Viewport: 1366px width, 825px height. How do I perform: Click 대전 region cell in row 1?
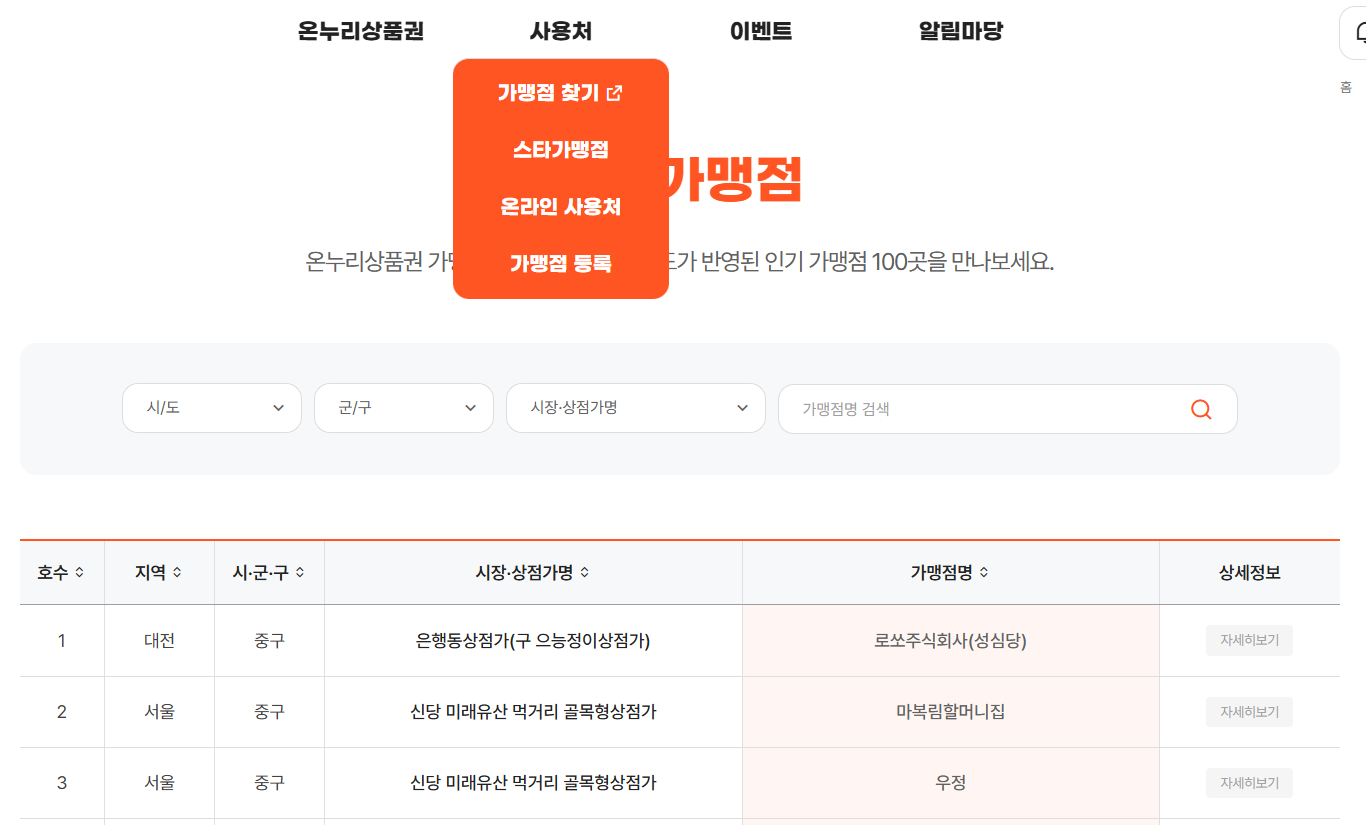[x=159, y=641]
